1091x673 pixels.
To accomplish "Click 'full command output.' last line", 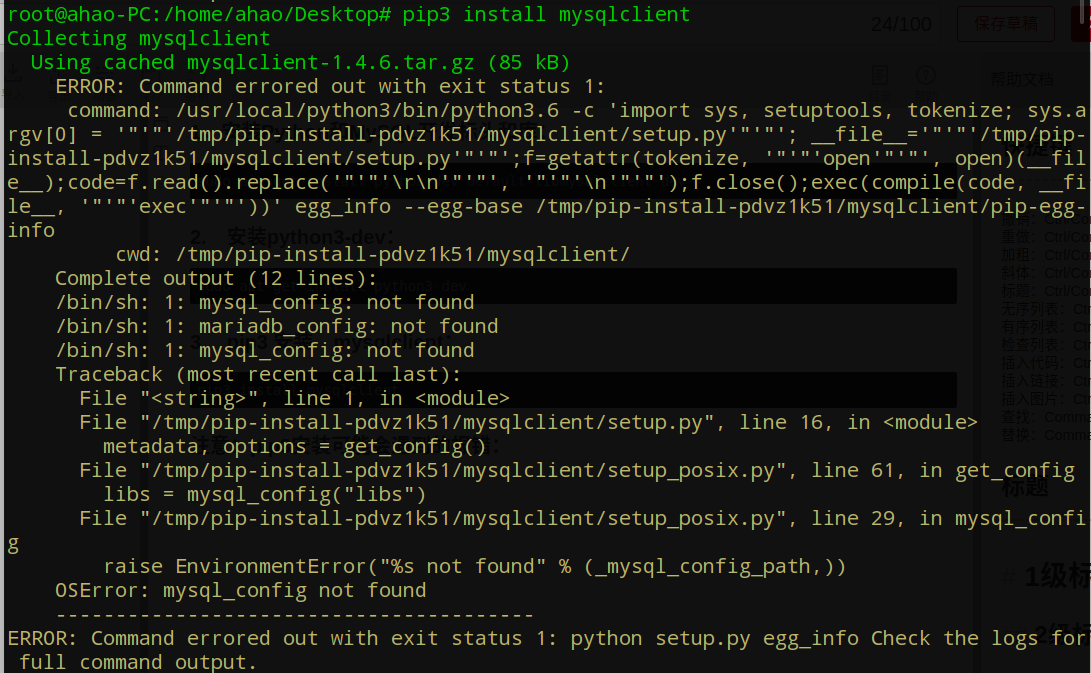I will [138, 663].
